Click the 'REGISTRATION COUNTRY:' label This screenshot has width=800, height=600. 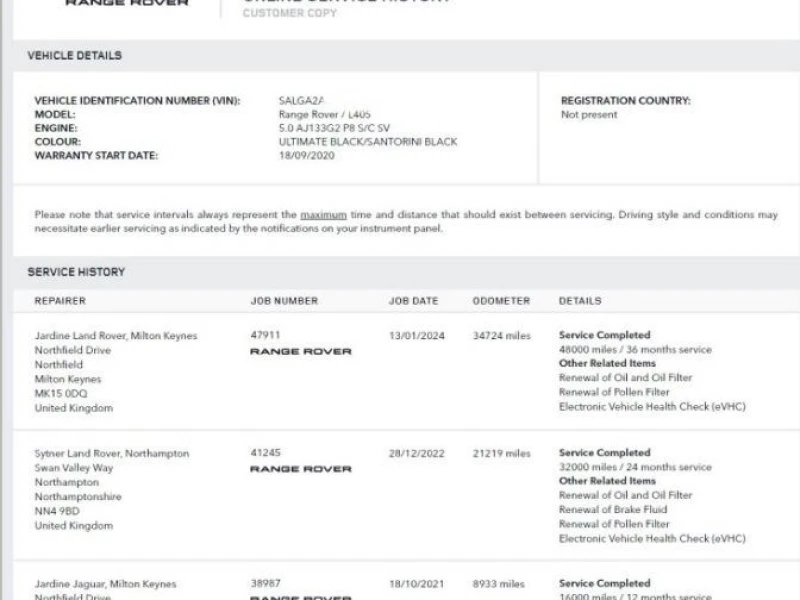626,101
